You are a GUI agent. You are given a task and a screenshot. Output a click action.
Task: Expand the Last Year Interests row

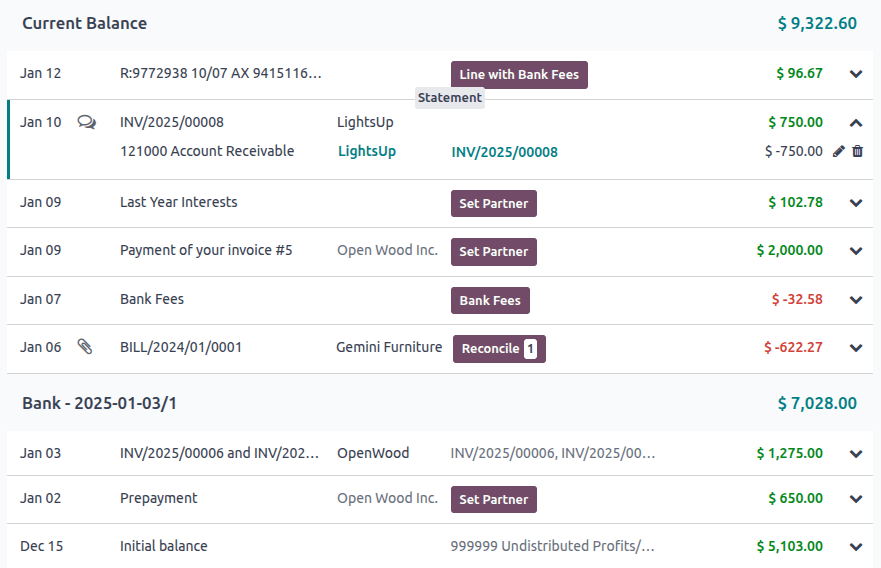coord(856,203)
